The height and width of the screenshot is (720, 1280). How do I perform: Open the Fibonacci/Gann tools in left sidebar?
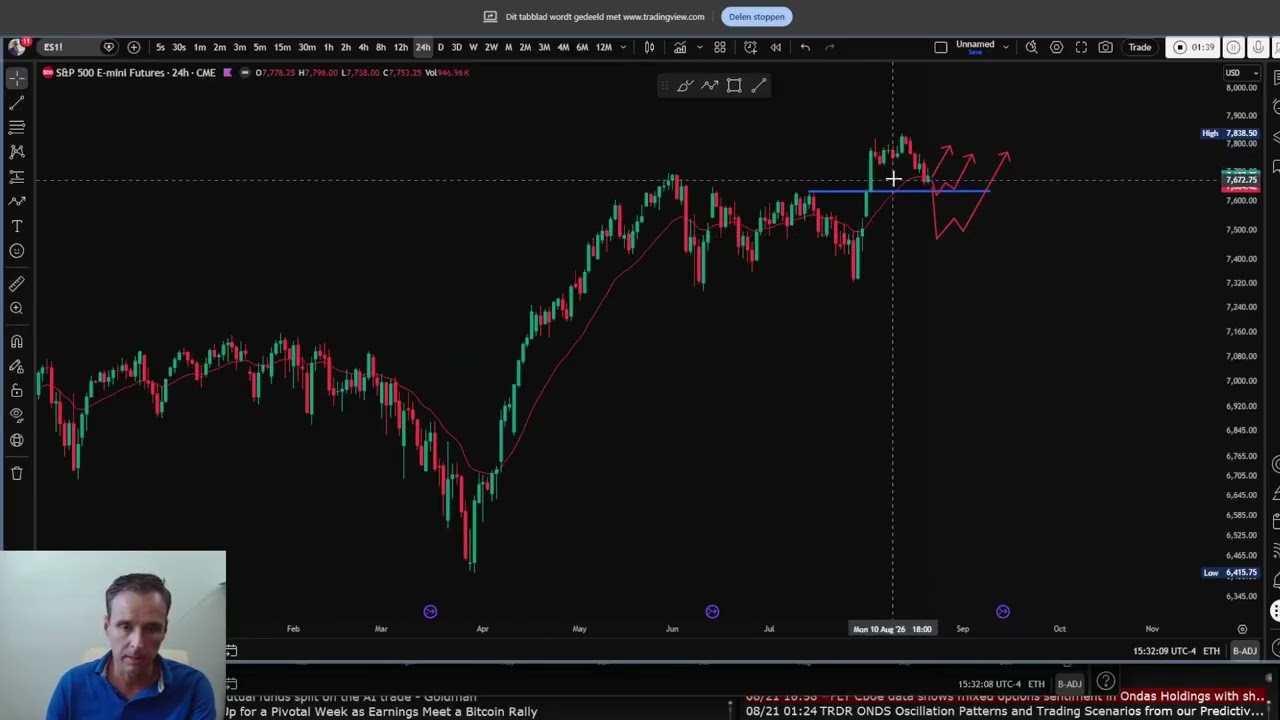tap(17, 127)
